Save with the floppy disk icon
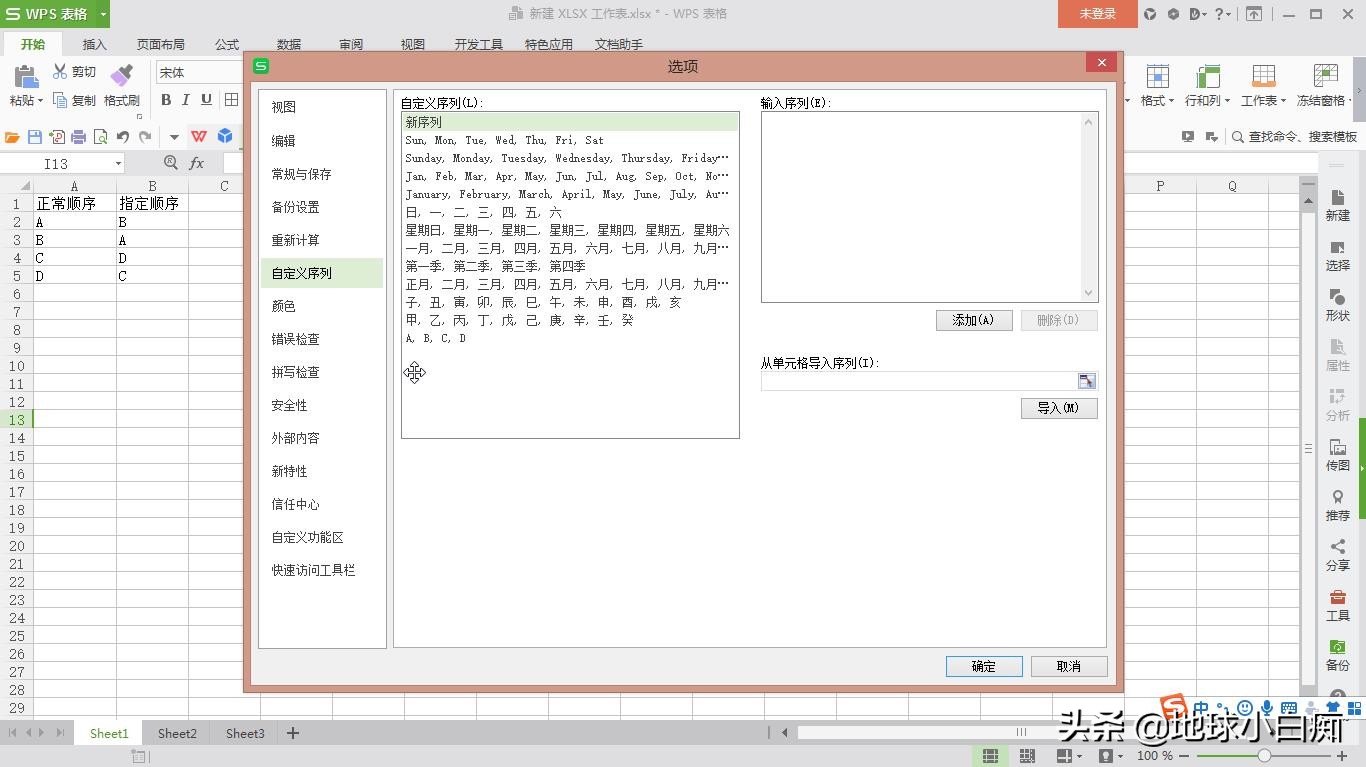Viewport: 1366px width, 767px height. [35, 137]
